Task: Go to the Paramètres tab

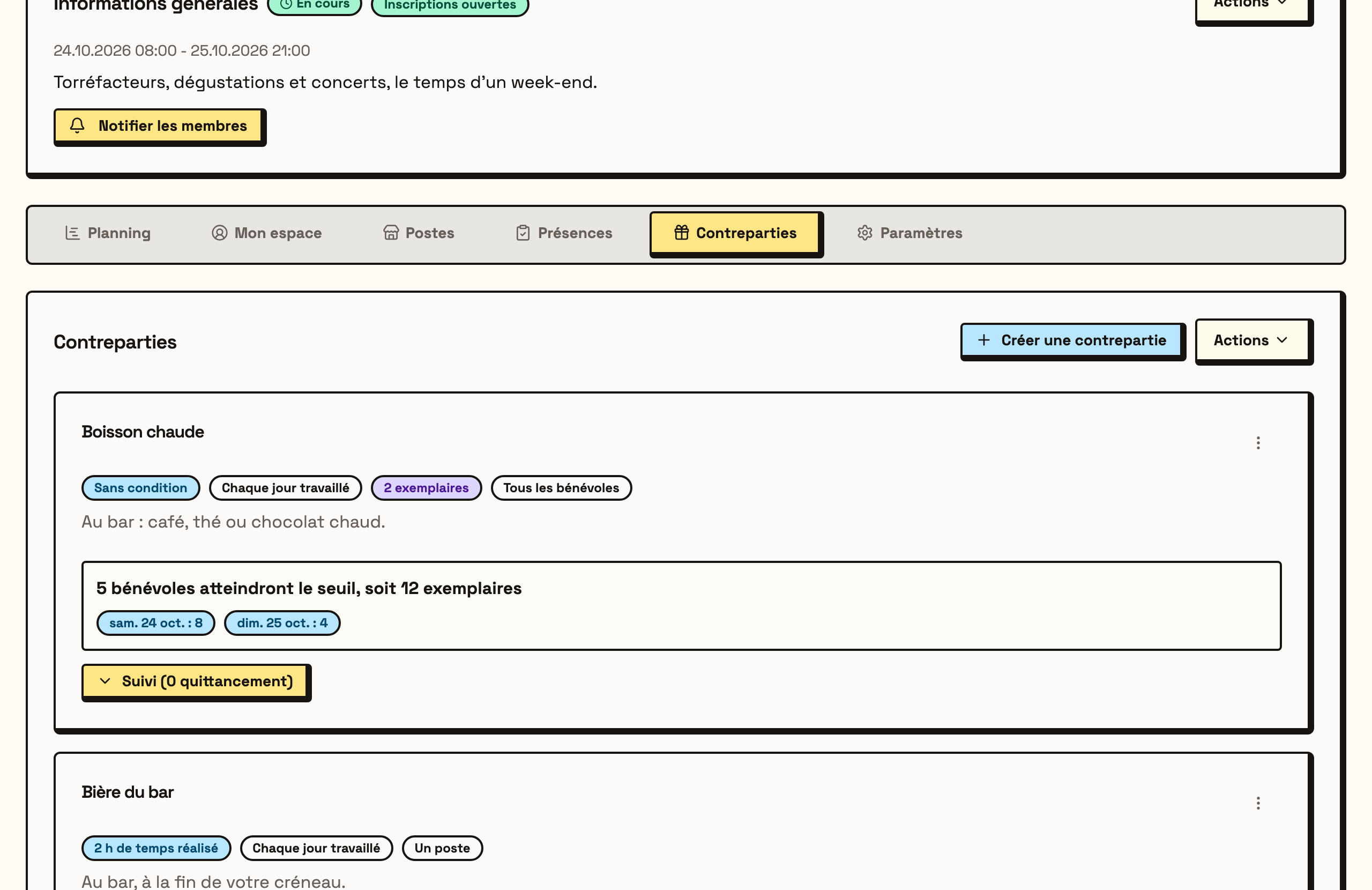Action: [909, 233]
